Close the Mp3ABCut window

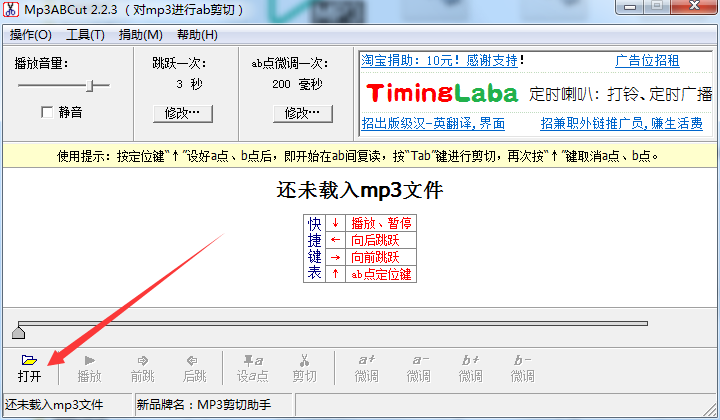[x=694, y=6]
